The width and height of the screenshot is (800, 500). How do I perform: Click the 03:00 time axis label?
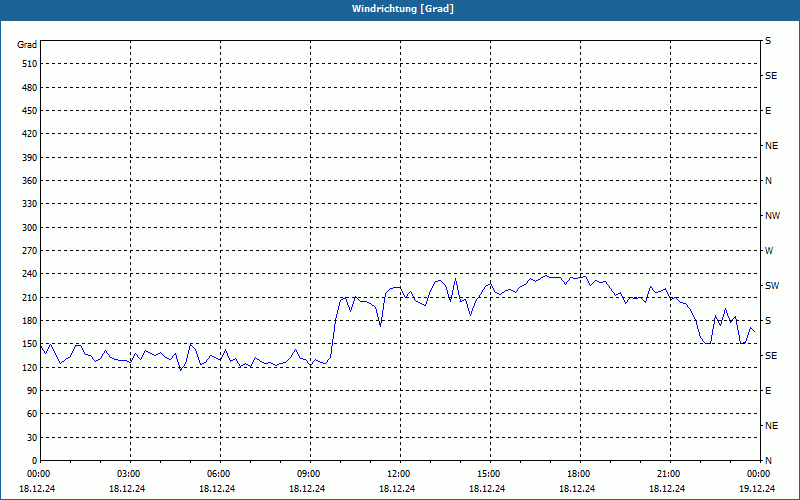click(x=131, y=474)
